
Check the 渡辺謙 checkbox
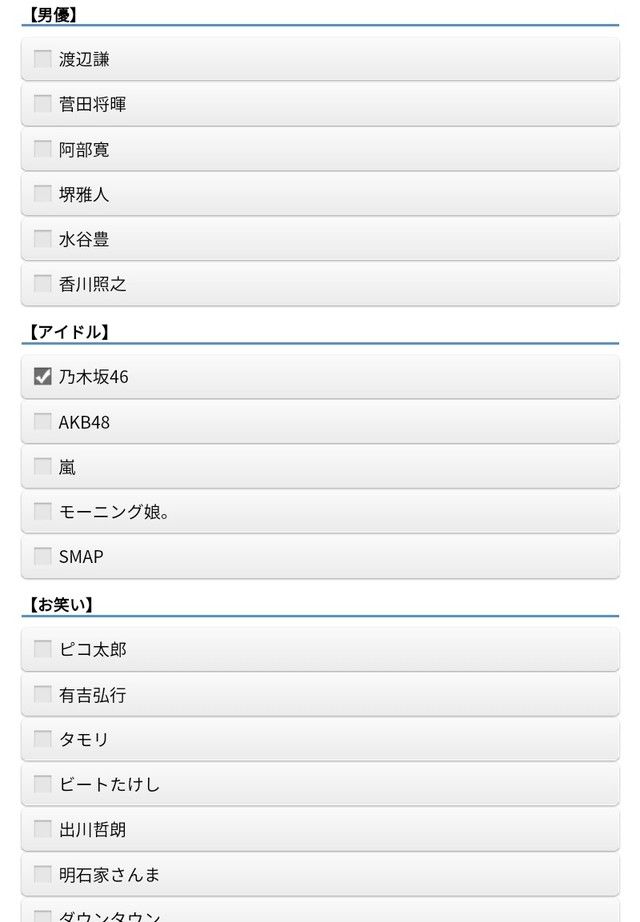tap(42, 59)
